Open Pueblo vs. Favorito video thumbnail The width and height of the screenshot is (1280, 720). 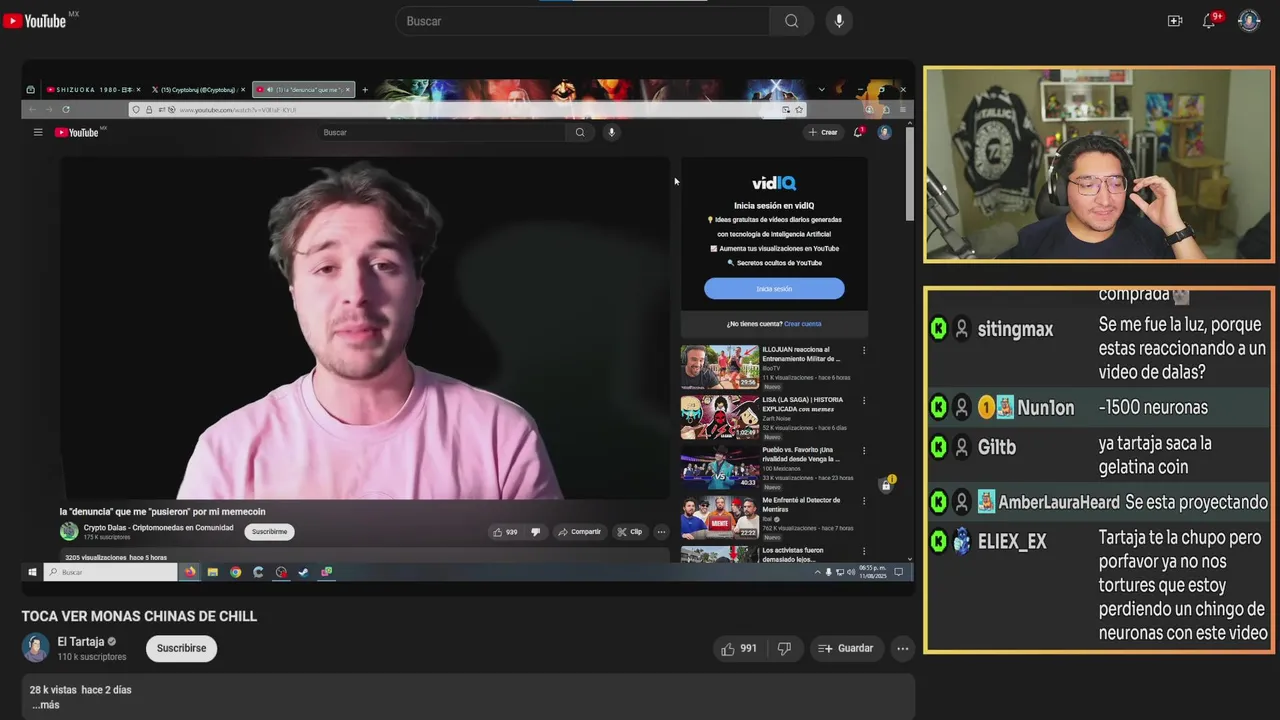point(720,467)
